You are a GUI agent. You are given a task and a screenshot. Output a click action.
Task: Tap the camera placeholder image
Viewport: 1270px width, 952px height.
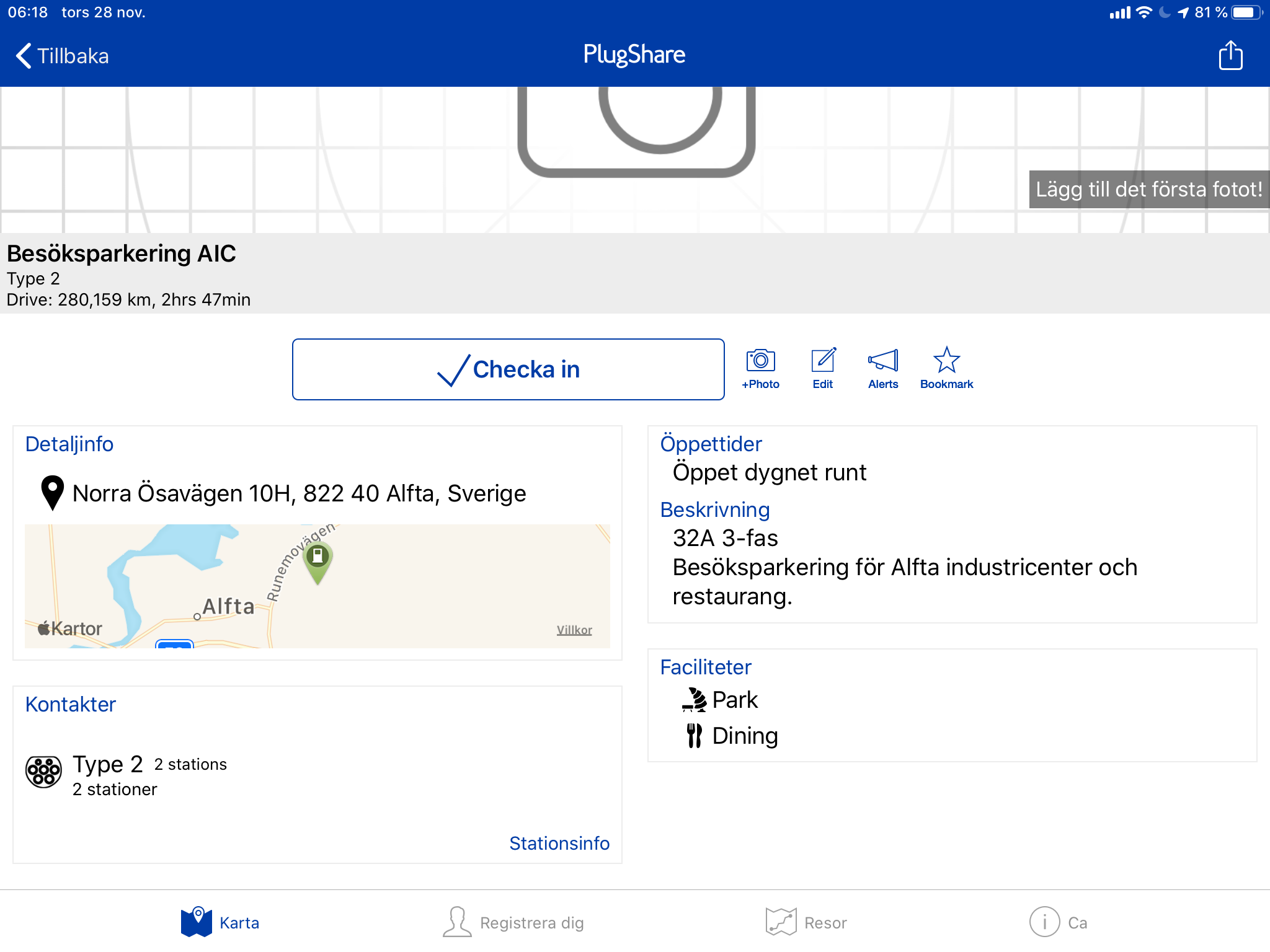636,131
